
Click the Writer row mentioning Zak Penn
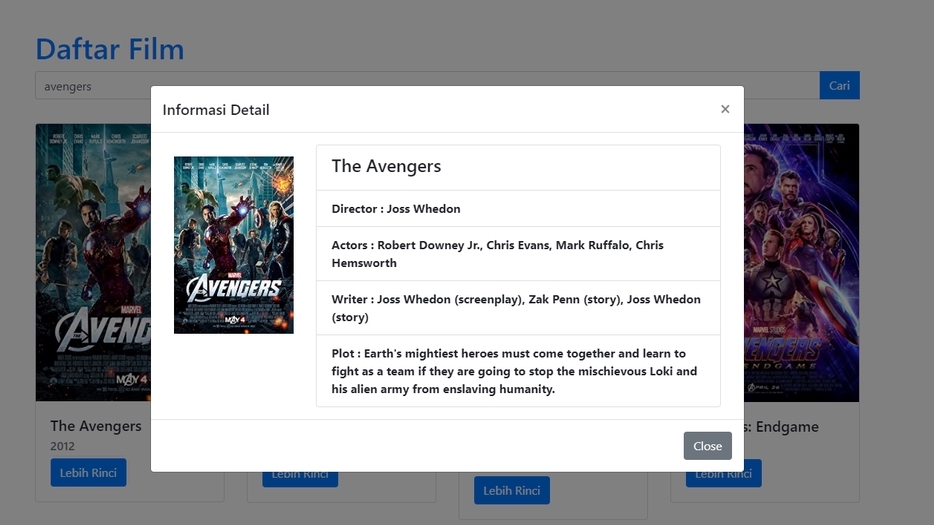coord(518,308)
